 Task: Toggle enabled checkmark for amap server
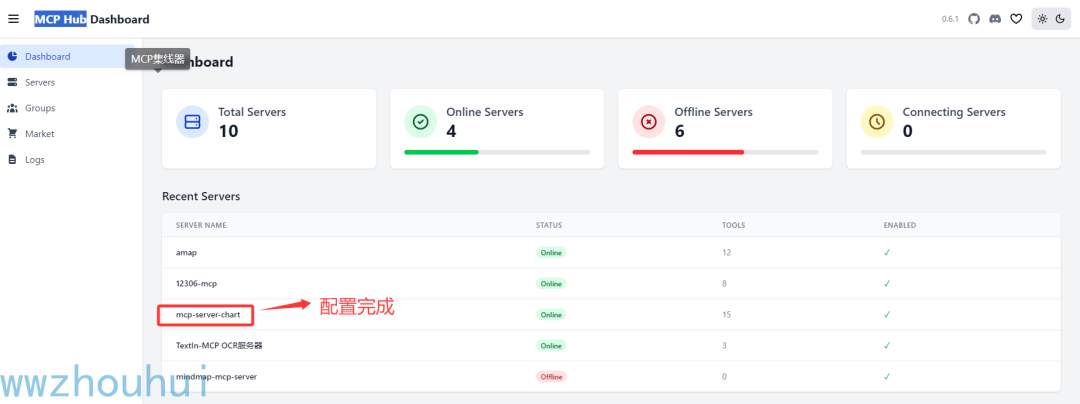[887, 253]
